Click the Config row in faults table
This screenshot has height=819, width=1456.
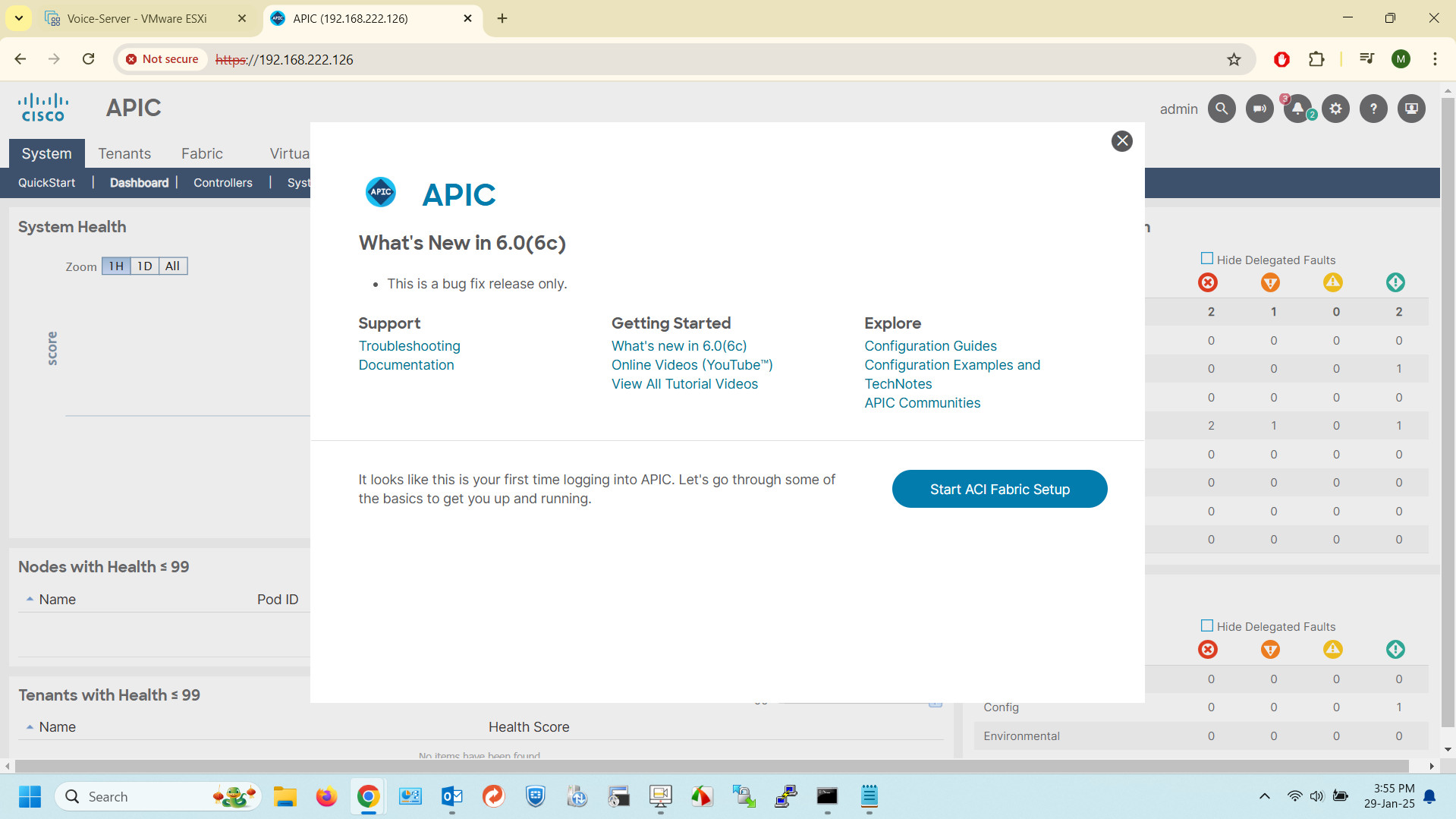click(1201, 707)
